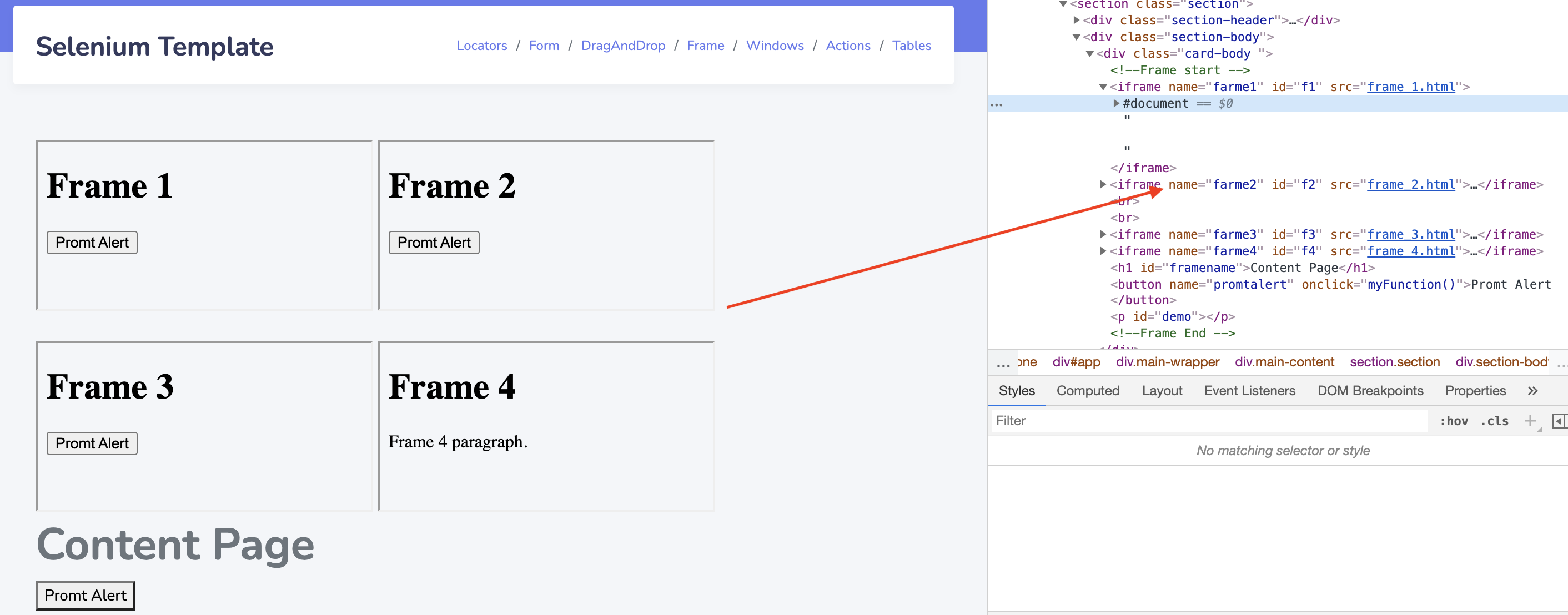Click left breadcrumb ellipsis scroll button

1003,363
